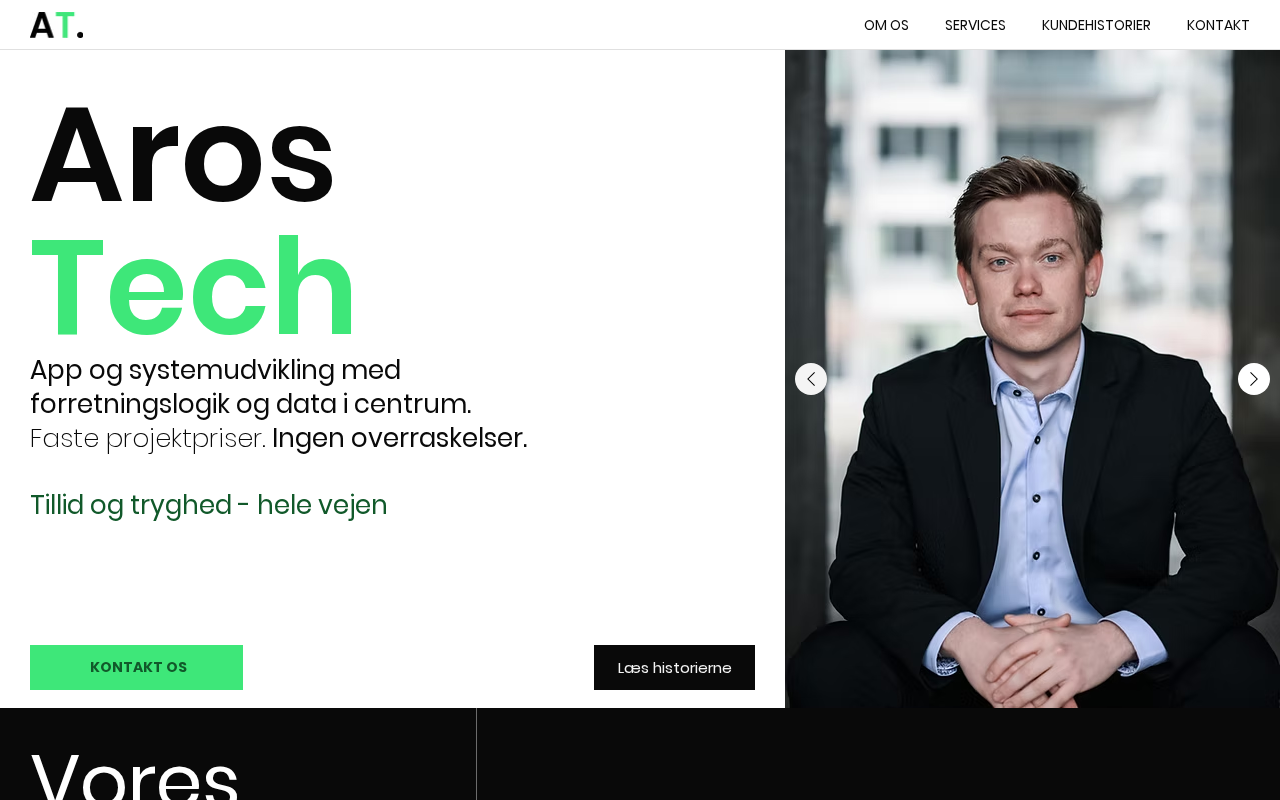
Task: Click the Læs historierne button
Action: point(674,667)
